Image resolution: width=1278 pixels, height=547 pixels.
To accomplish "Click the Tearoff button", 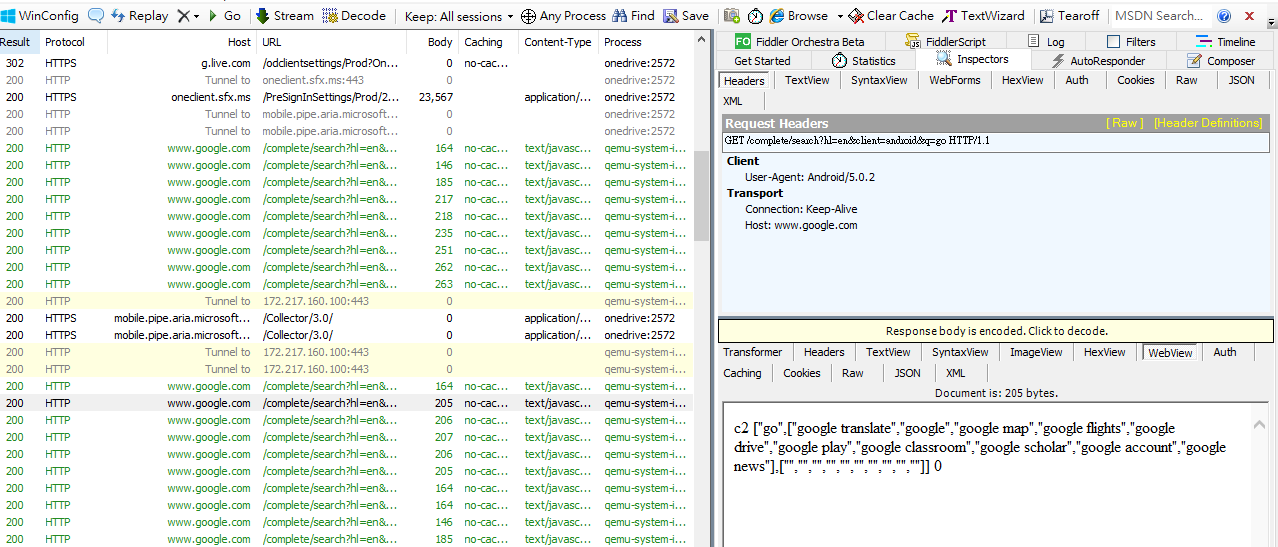I will pos(1070,16).
